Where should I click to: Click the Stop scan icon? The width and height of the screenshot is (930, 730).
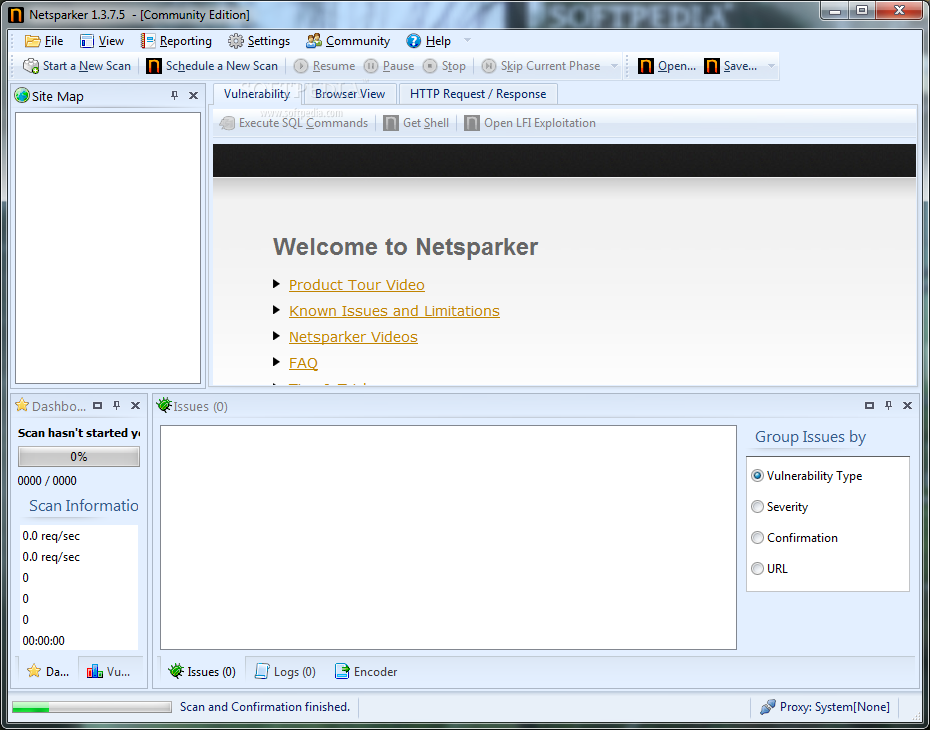(x=430, y=66)
